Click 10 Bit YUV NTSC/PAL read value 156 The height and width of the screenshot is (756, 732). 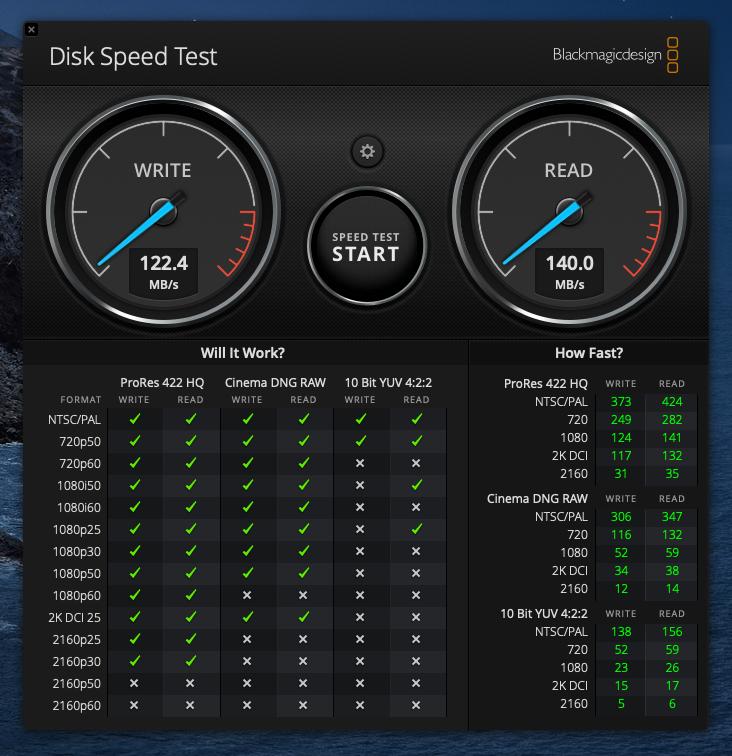pos(672,632)
